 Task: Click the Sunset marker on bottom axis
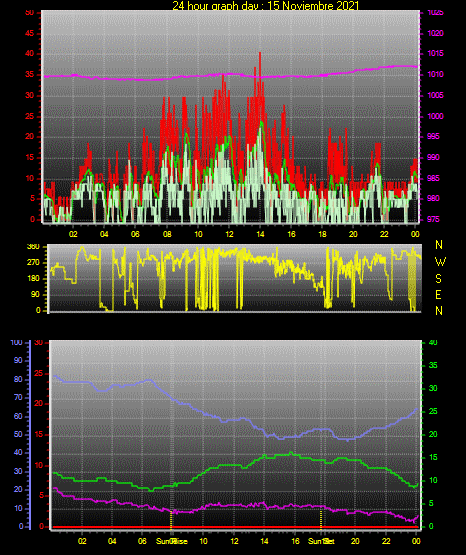click(321, 541)
